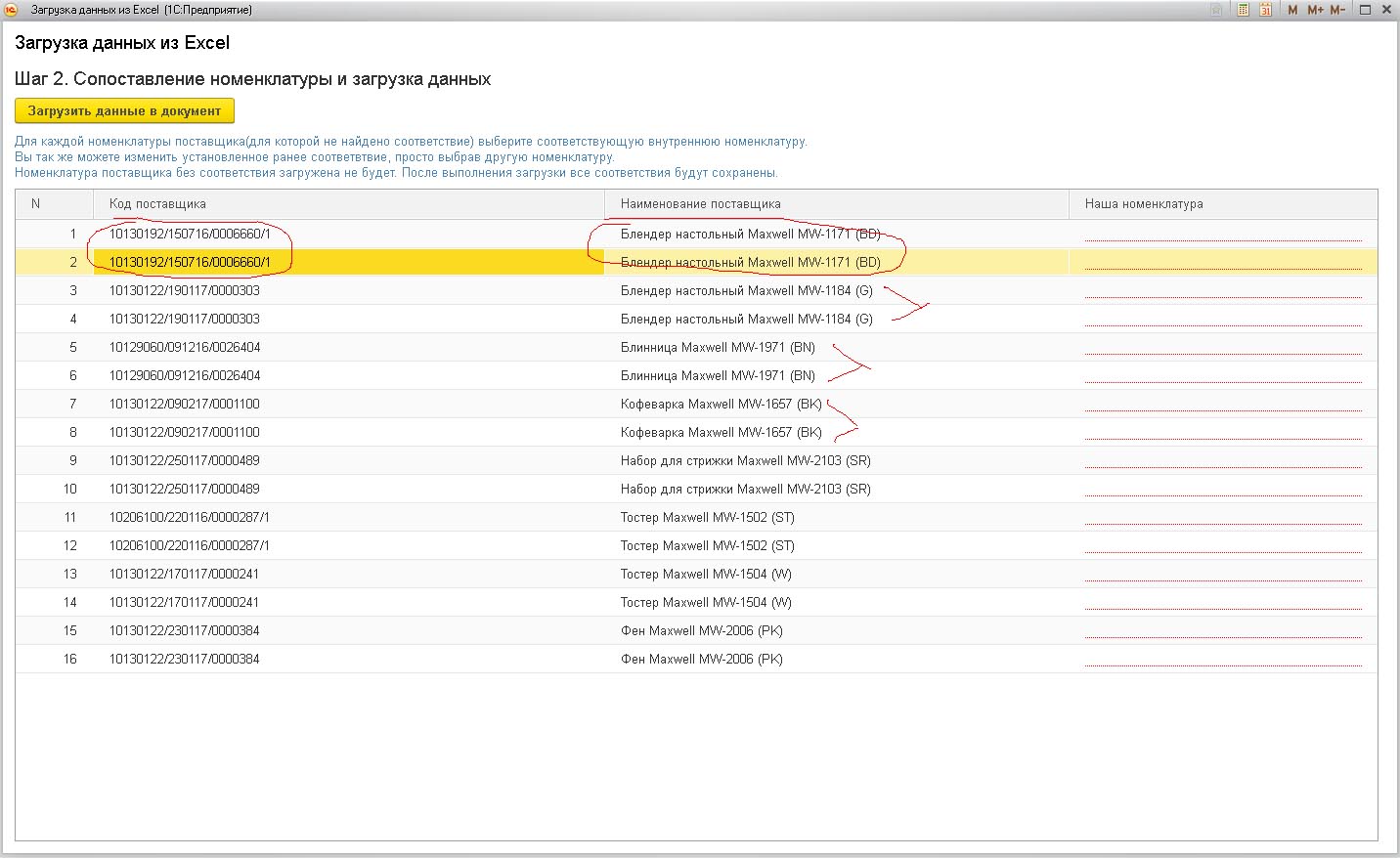The image size is (1400, 858).
Task: Click the M+ memory add button
Action: pos(1315,10)
